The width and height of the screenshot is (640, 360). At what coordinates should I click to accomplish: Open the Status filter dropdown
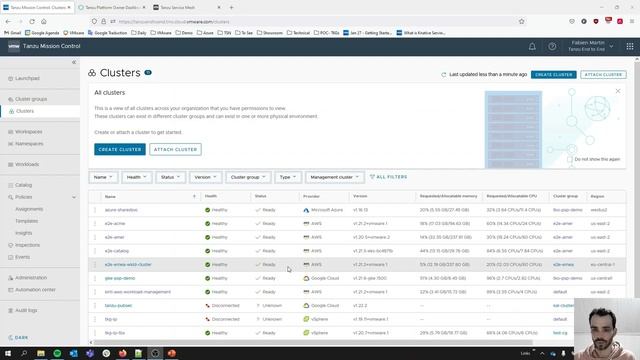tap(170, 177)
